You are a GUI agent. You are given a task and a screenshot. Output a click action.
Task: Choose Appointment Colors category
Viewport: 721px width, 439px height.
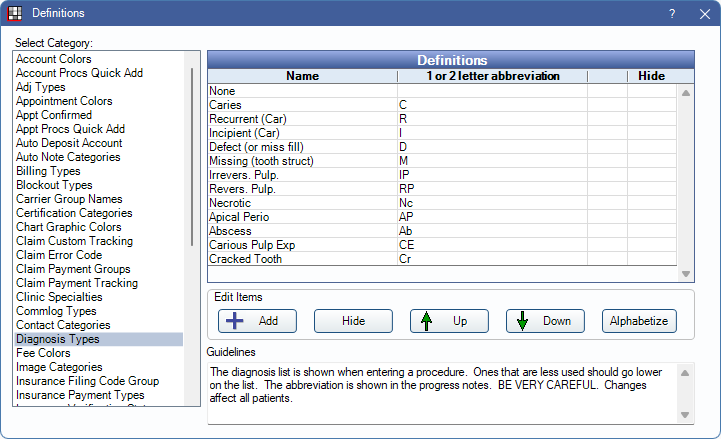tap(64, 101)
